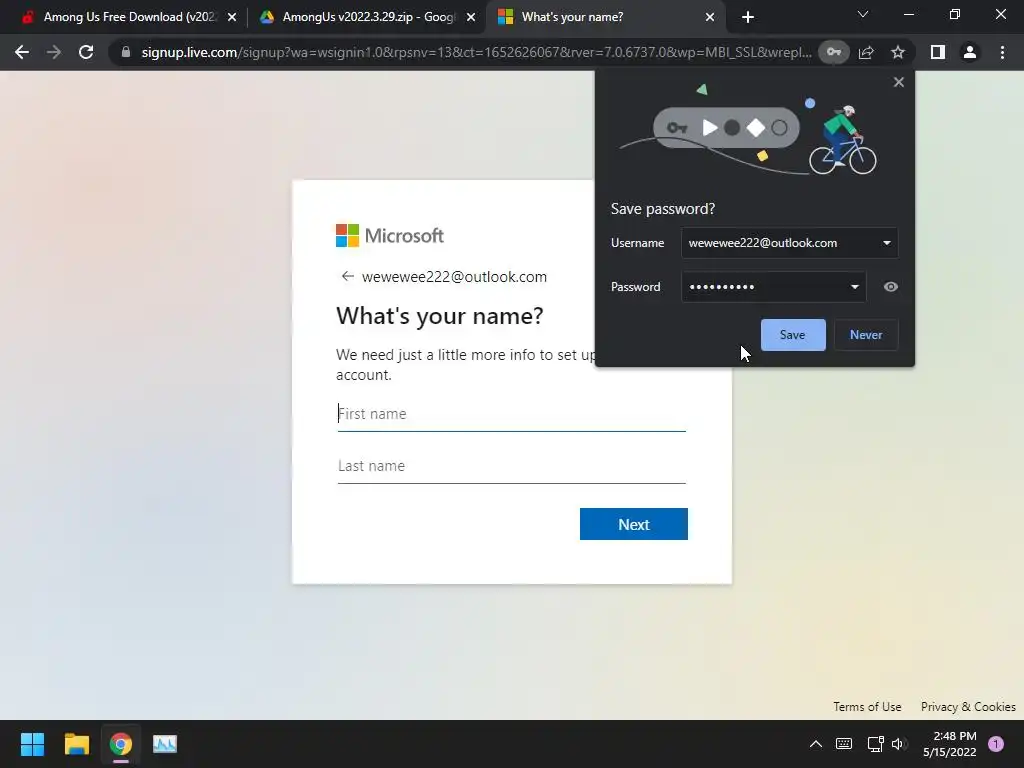Close the Among Us Free Download tab

point(232,17)
